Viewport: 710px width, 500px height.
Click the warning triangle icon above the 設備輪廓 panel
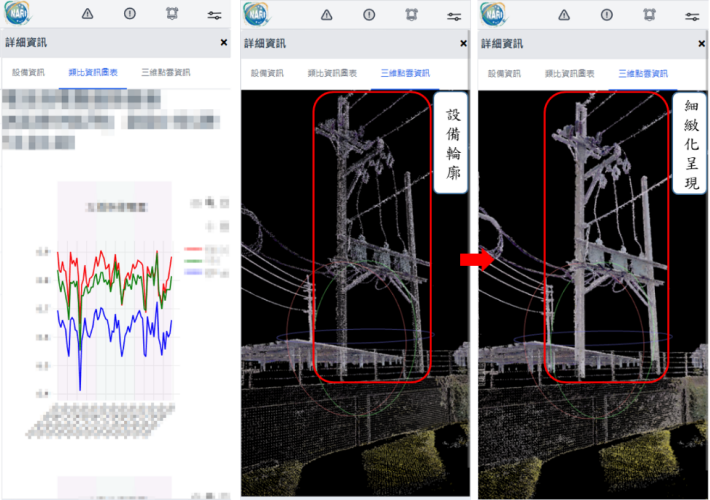click(x=326, y=15)
